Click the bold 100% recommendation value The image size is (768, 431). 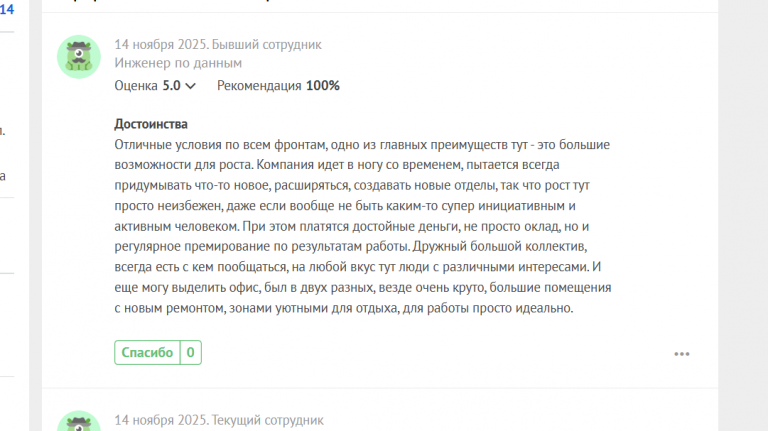pyautogui.click(x=323, y=86)
